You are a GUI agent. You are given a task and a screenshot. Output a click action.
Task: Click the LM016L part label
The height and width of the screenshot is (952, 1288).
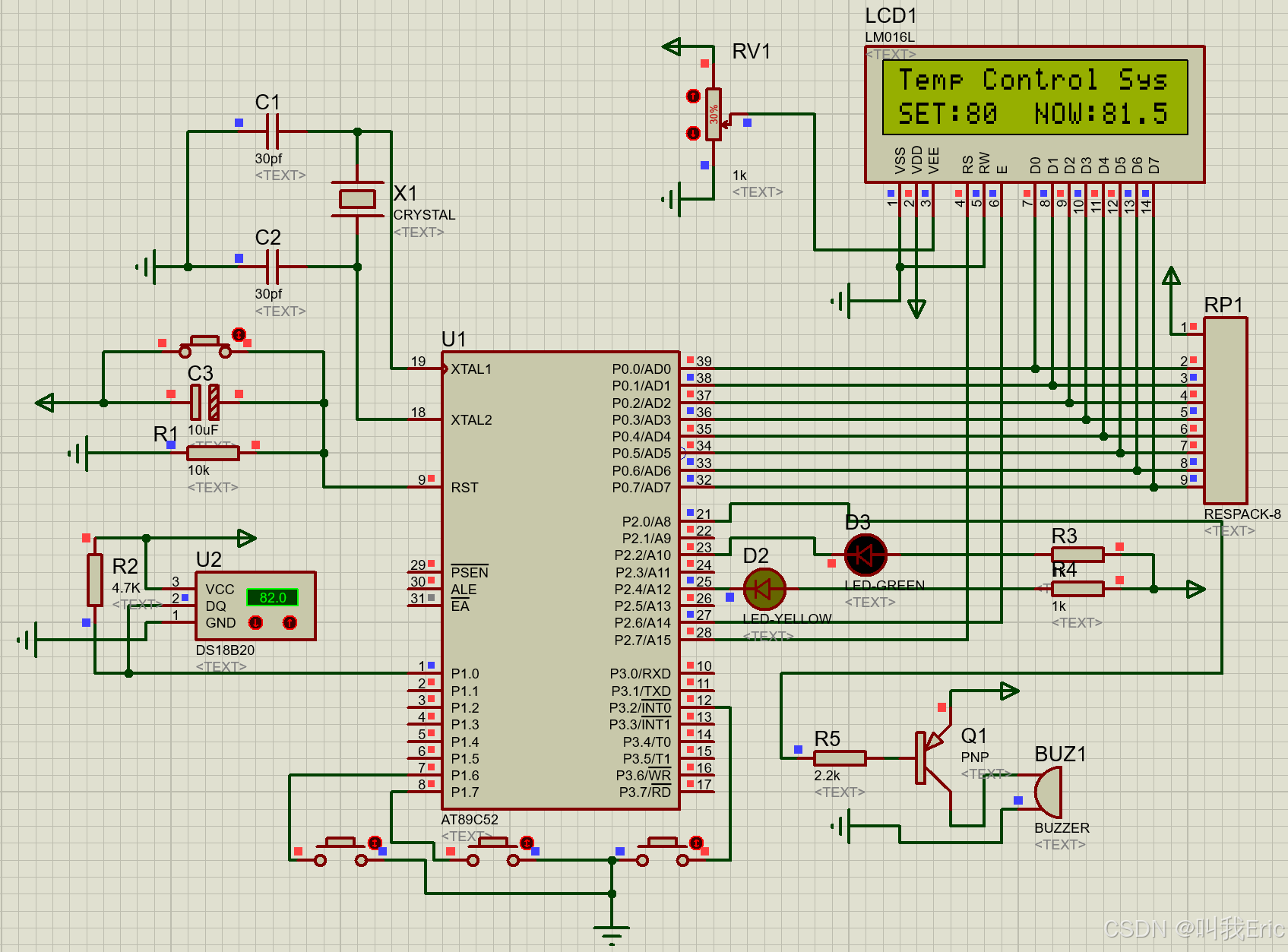(x=890, y=37)
